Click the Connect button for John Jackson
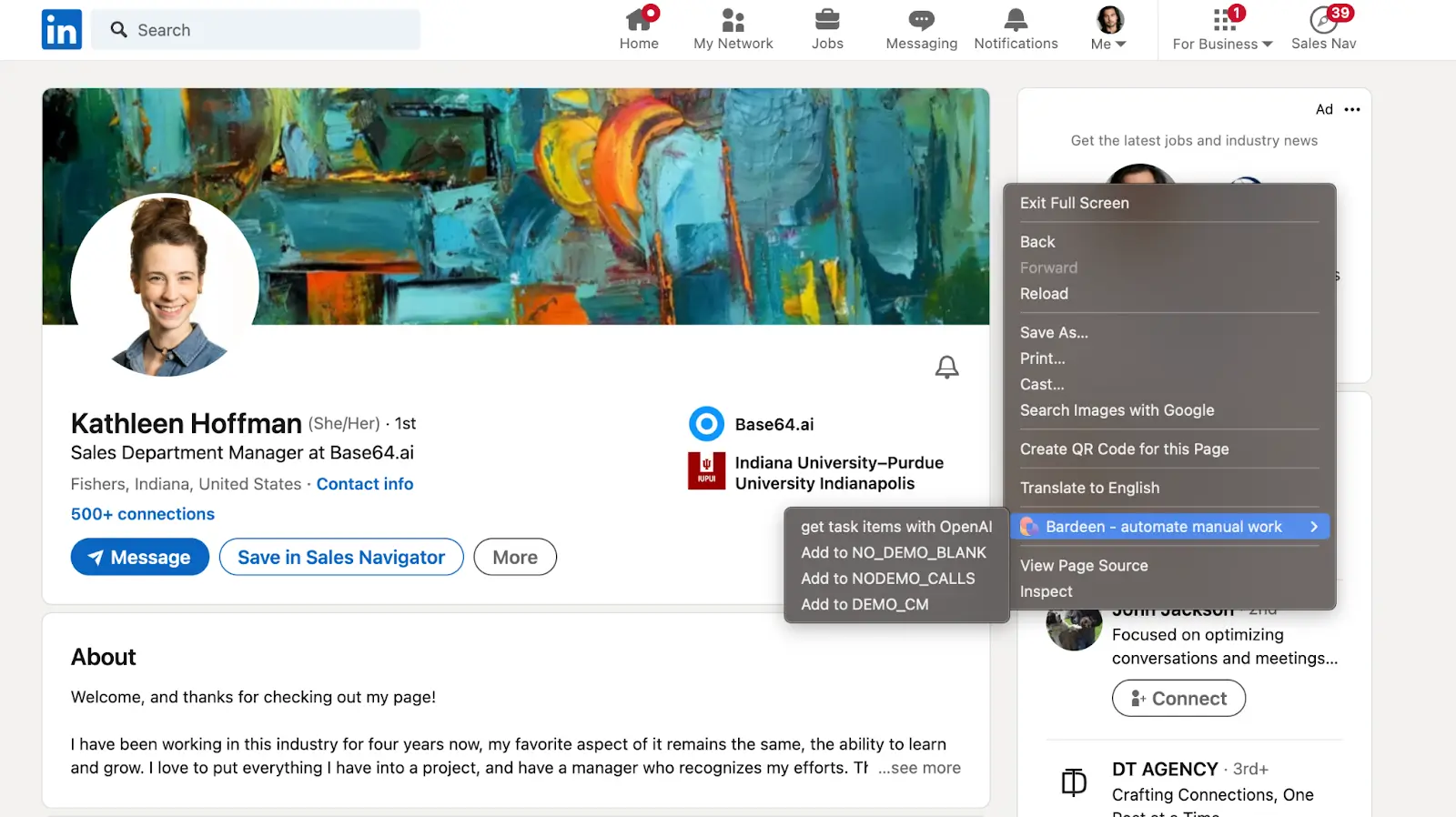The height and width of the screenshot is (817, 1456). 1178,698
